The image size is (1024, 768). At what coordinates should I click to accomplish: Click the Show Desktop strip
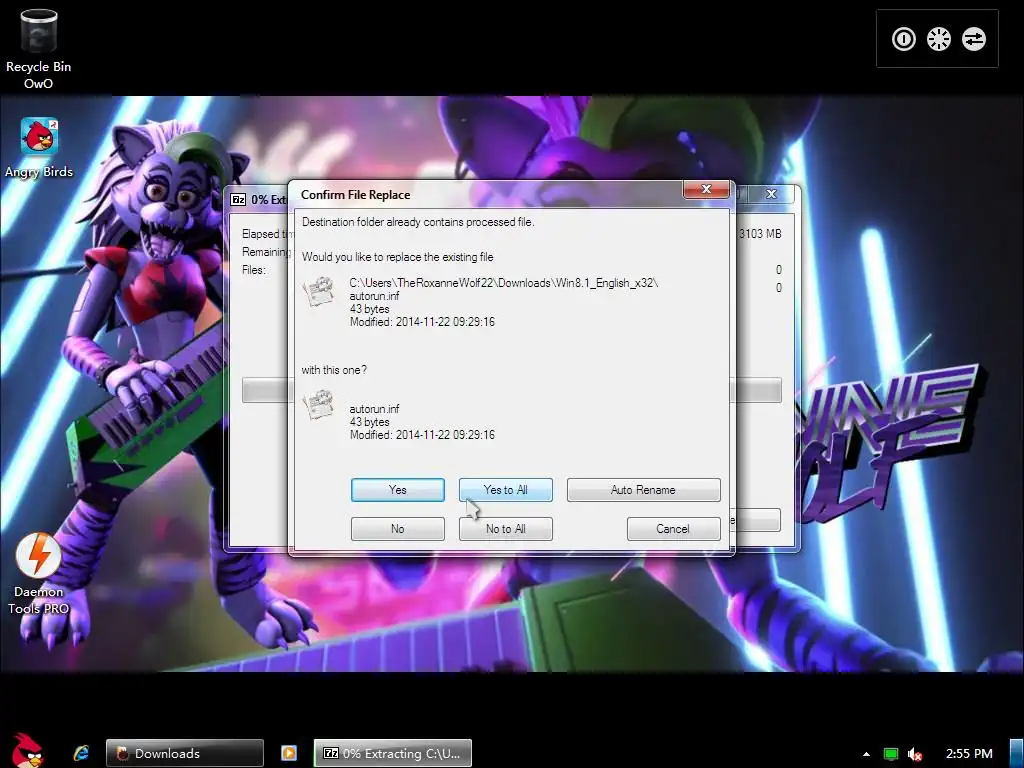[1017, 753]
